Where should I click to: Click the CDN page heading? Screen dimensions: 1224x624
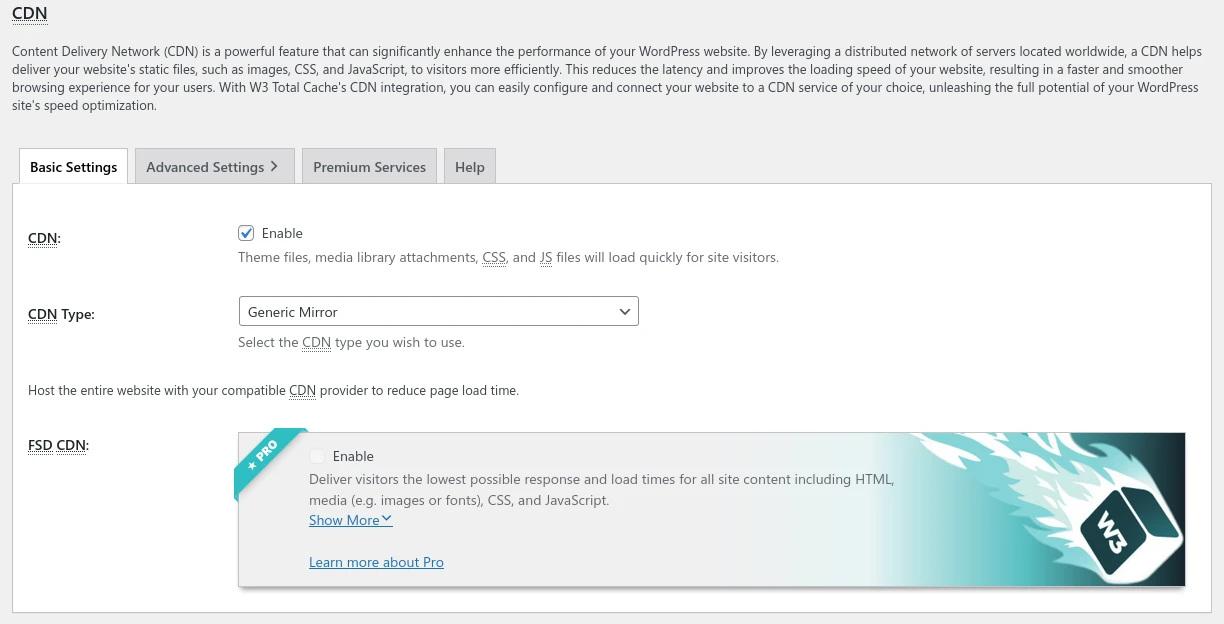tap(29, 14)
